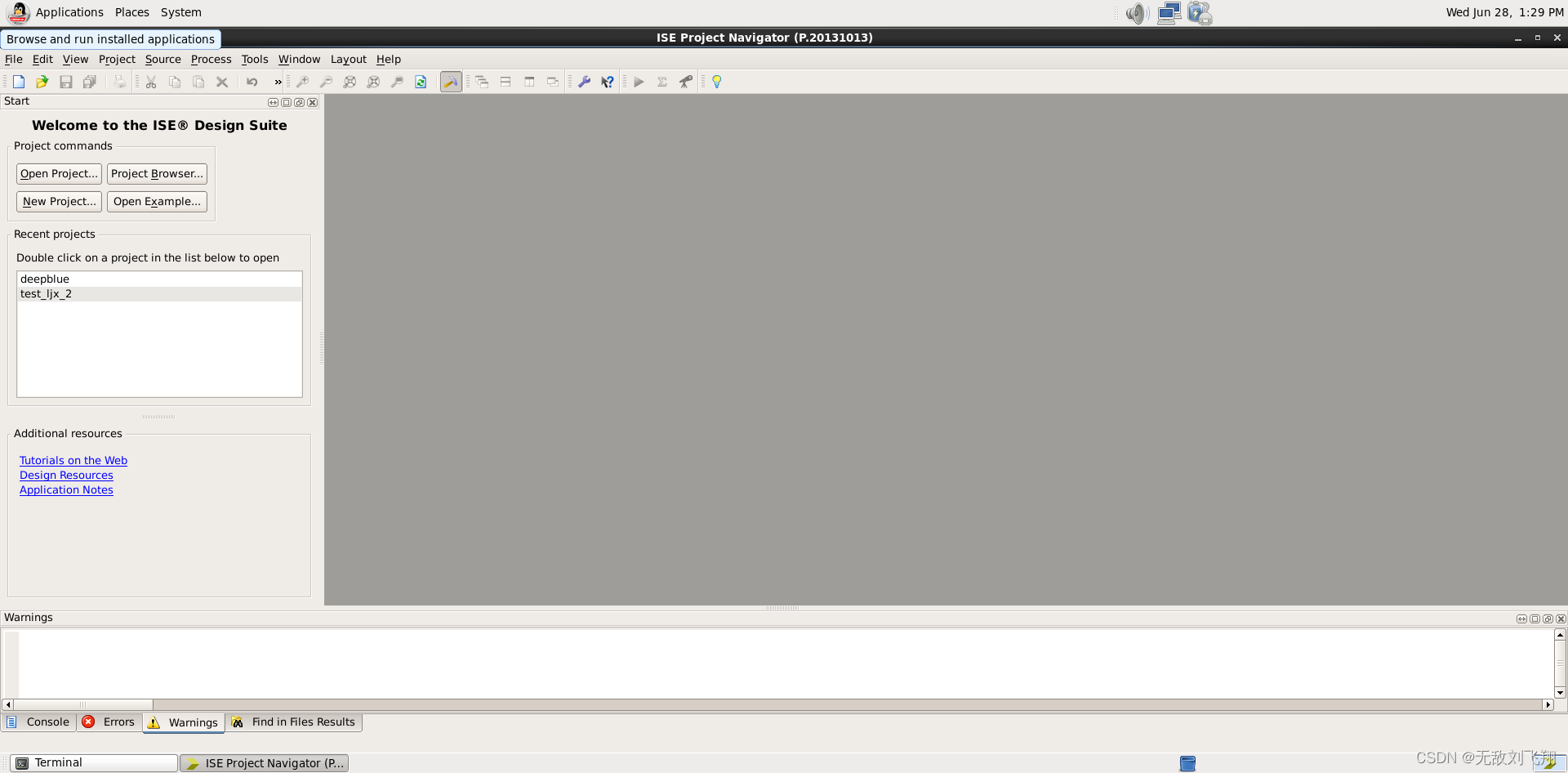1568x773 pixels.
Task: Click the Open Project... button
Action: [59, 173]
